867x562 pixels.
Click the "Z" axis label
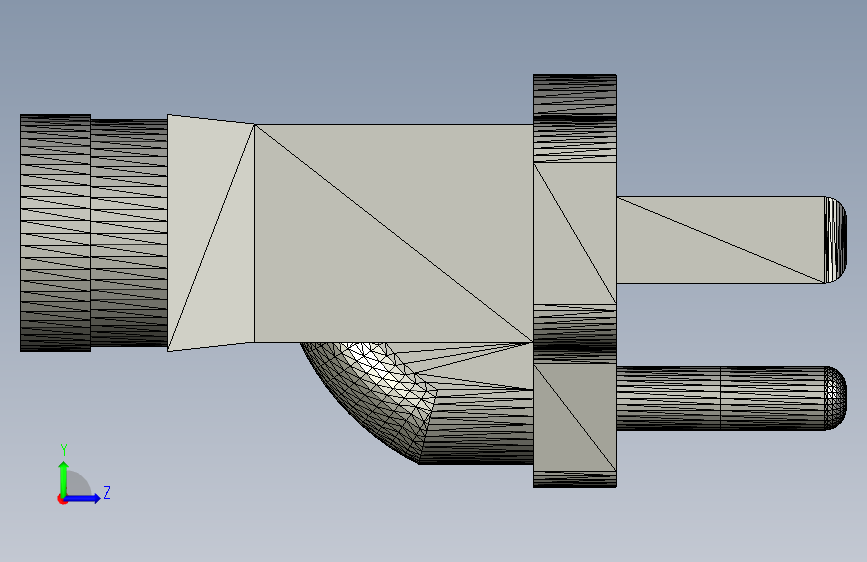[x=107, y=492]
